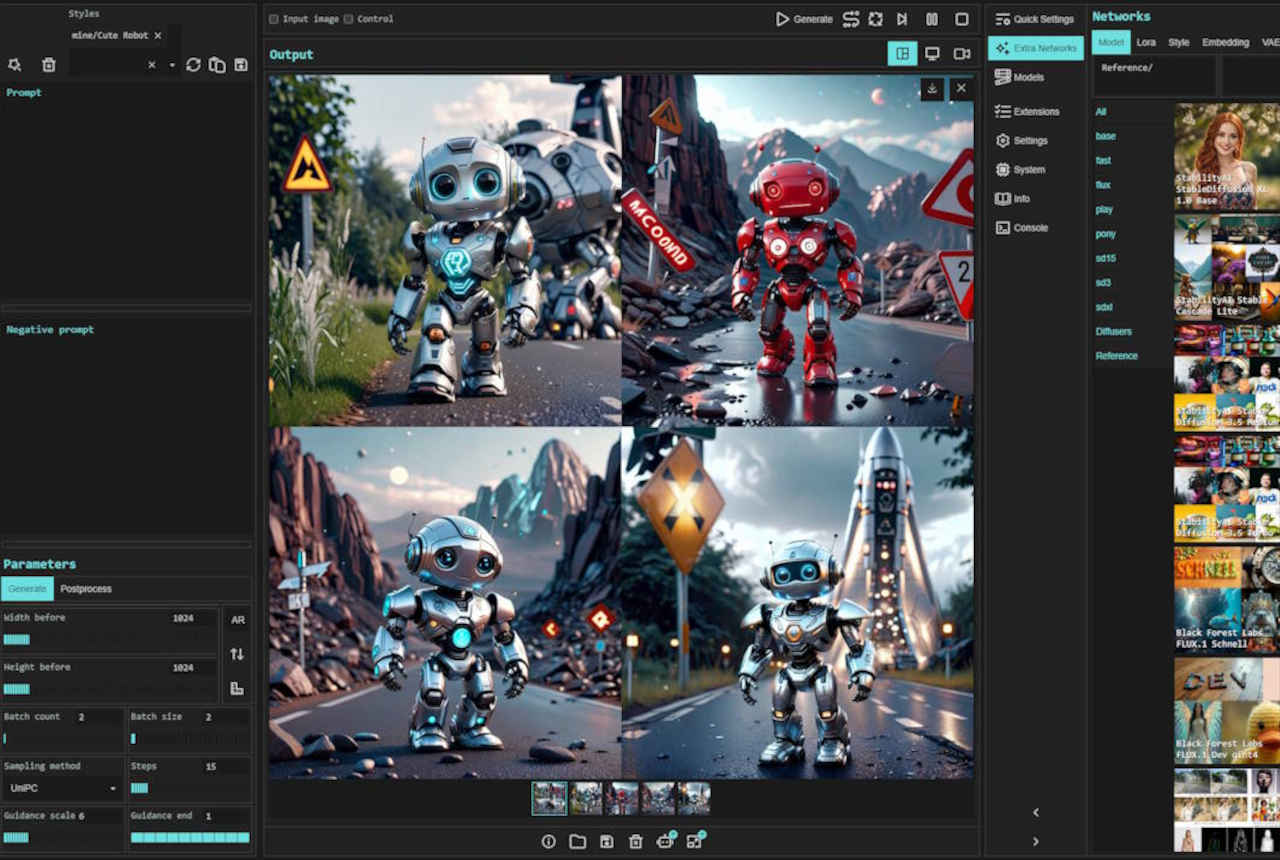Screen dimensions: 1280x860
Task: Open the output folder icon
Action: [577, 841]
